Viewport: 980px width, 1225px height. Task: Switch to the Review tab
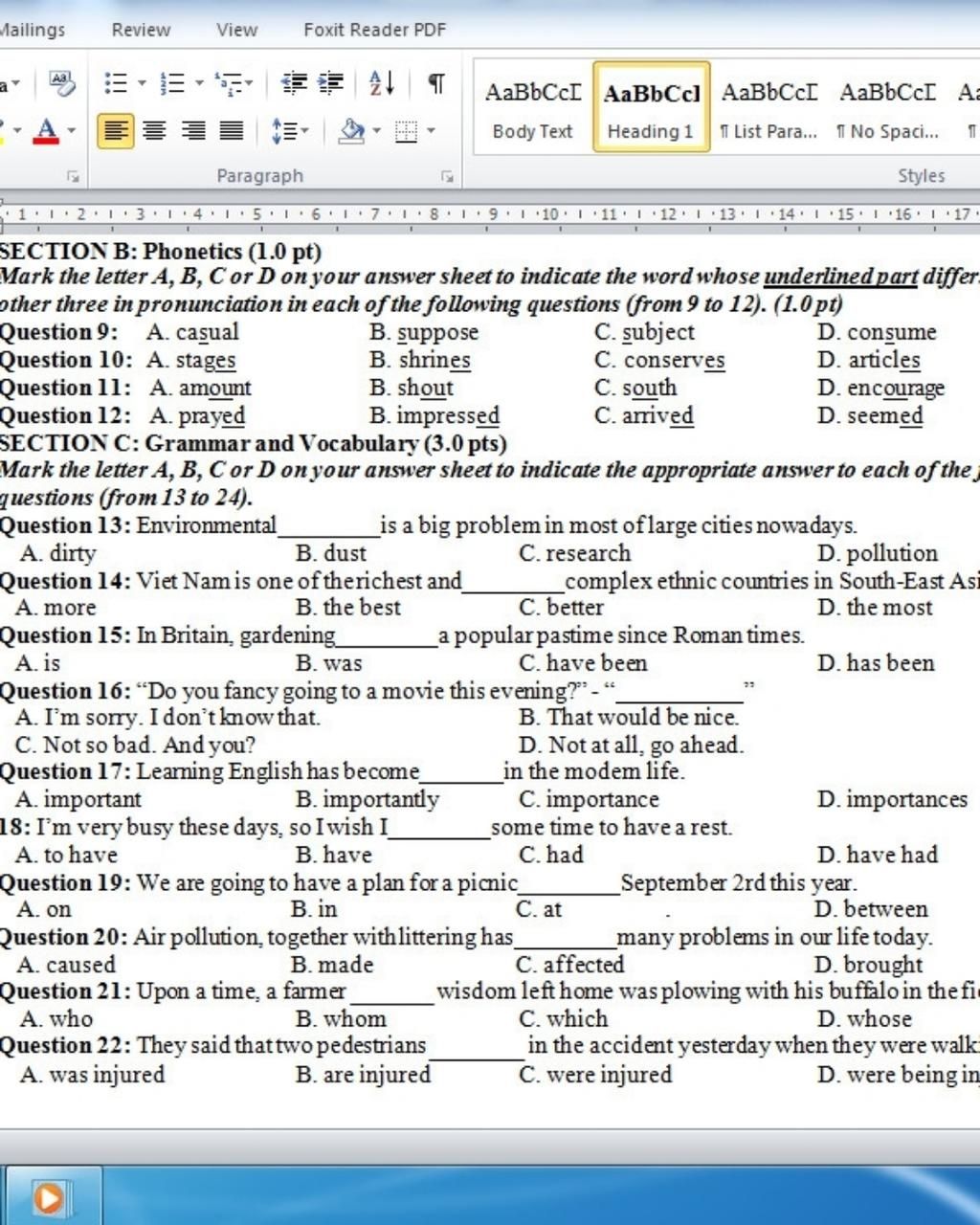tap(141, 30)
